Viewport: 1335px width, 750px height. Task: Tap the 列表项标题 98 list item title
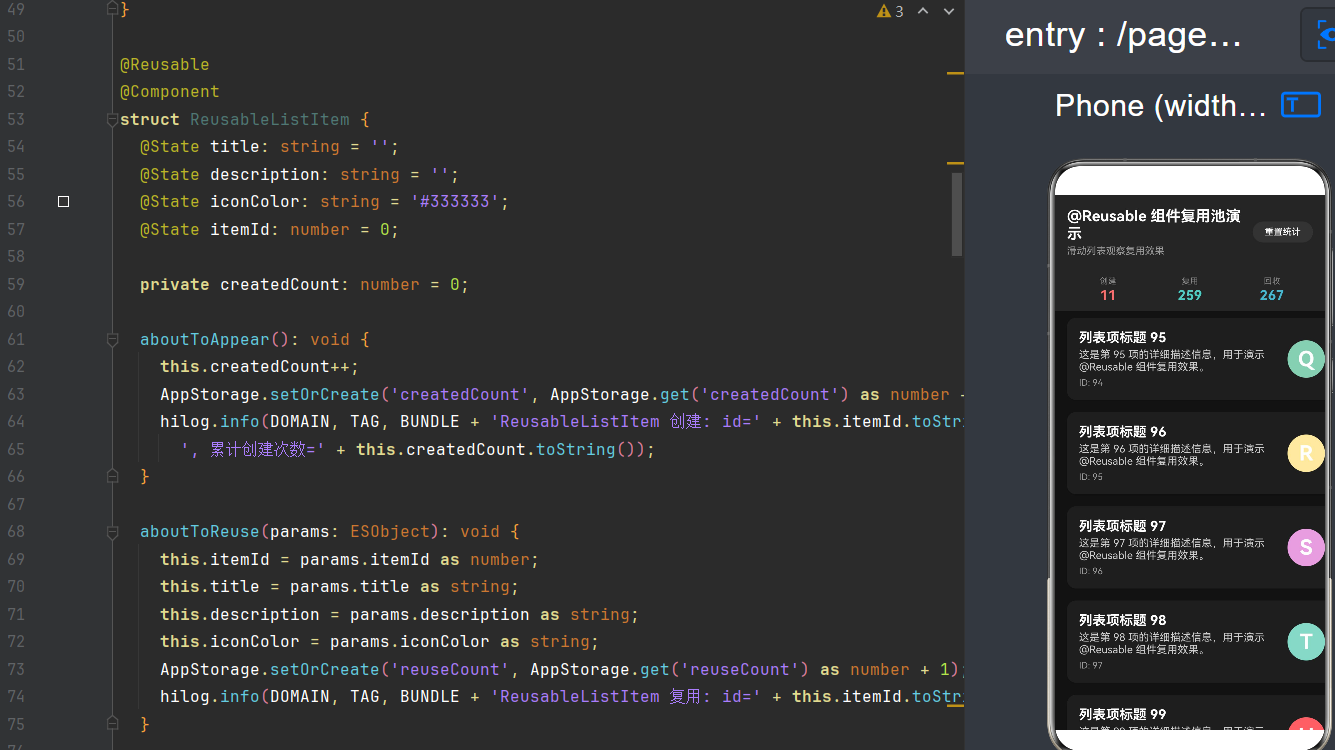1122,620
